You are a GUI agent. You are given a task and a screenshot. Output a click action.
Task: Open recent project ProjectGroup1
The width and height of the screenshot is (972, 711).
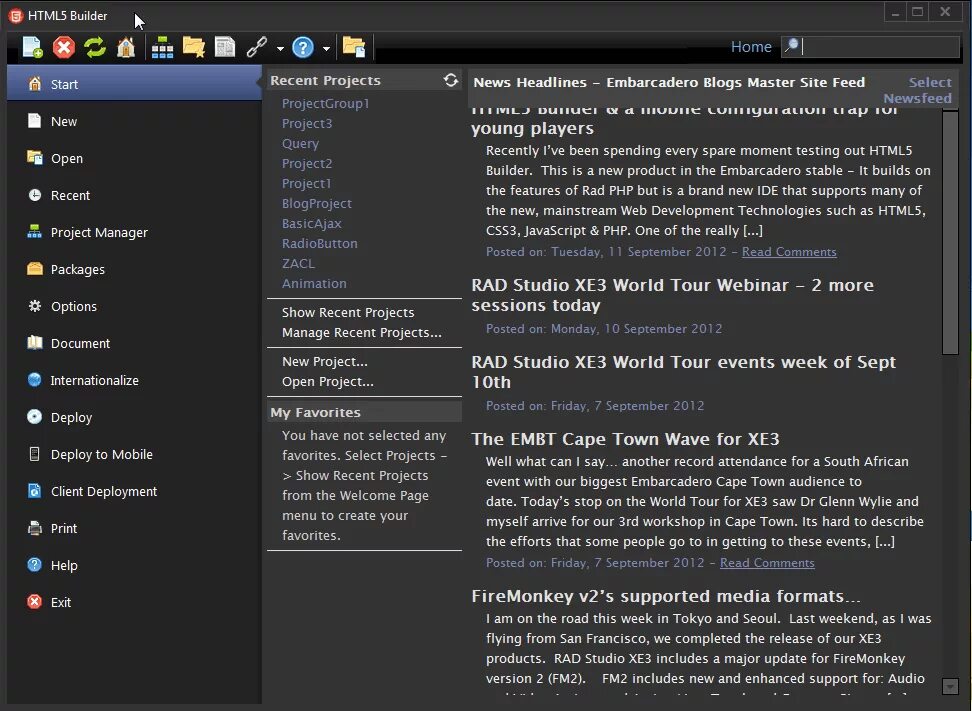[325, 104]
